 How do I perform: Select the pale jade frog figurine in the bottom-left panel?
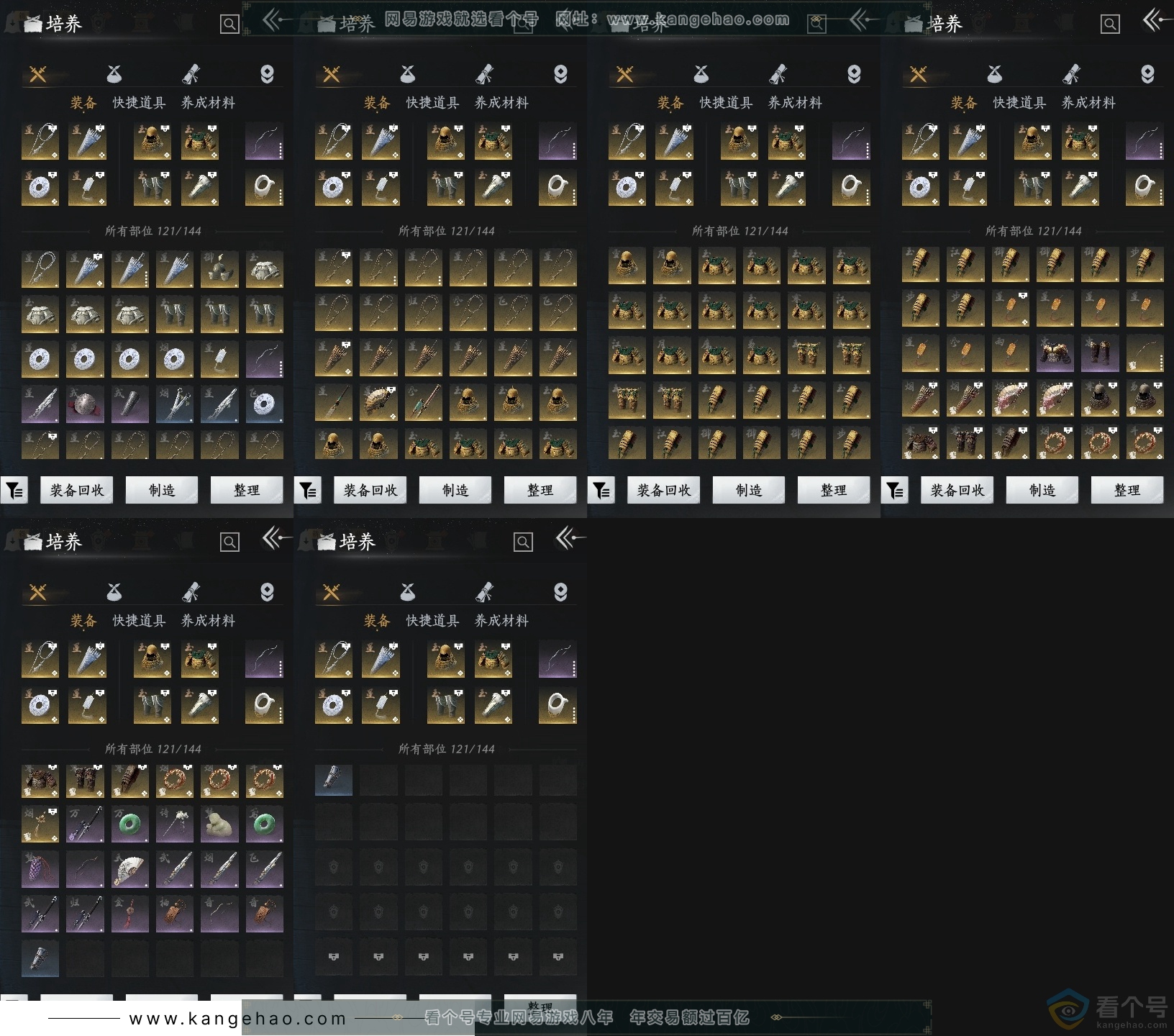[x=219, y=824]
